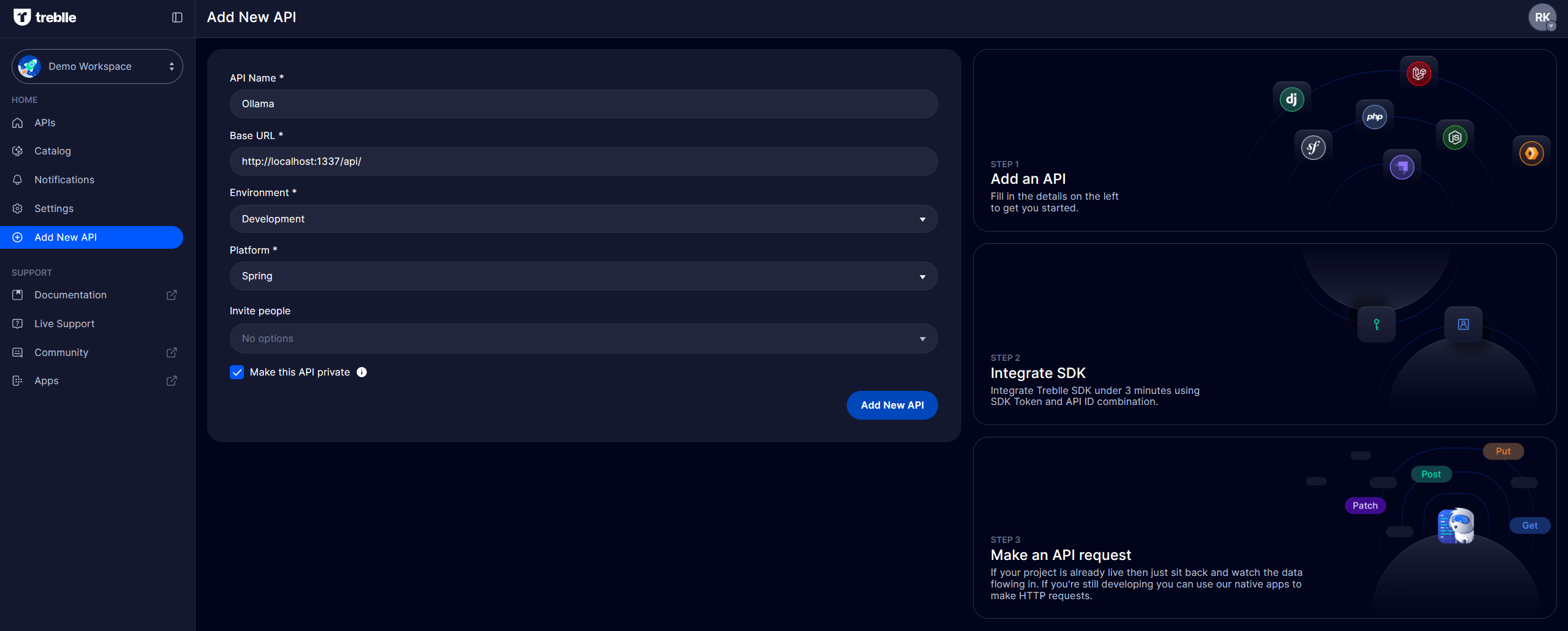The height and width of the screenshot is (631, 1568).
Task: Click the Laravel platform icon
Action: 1418,74
